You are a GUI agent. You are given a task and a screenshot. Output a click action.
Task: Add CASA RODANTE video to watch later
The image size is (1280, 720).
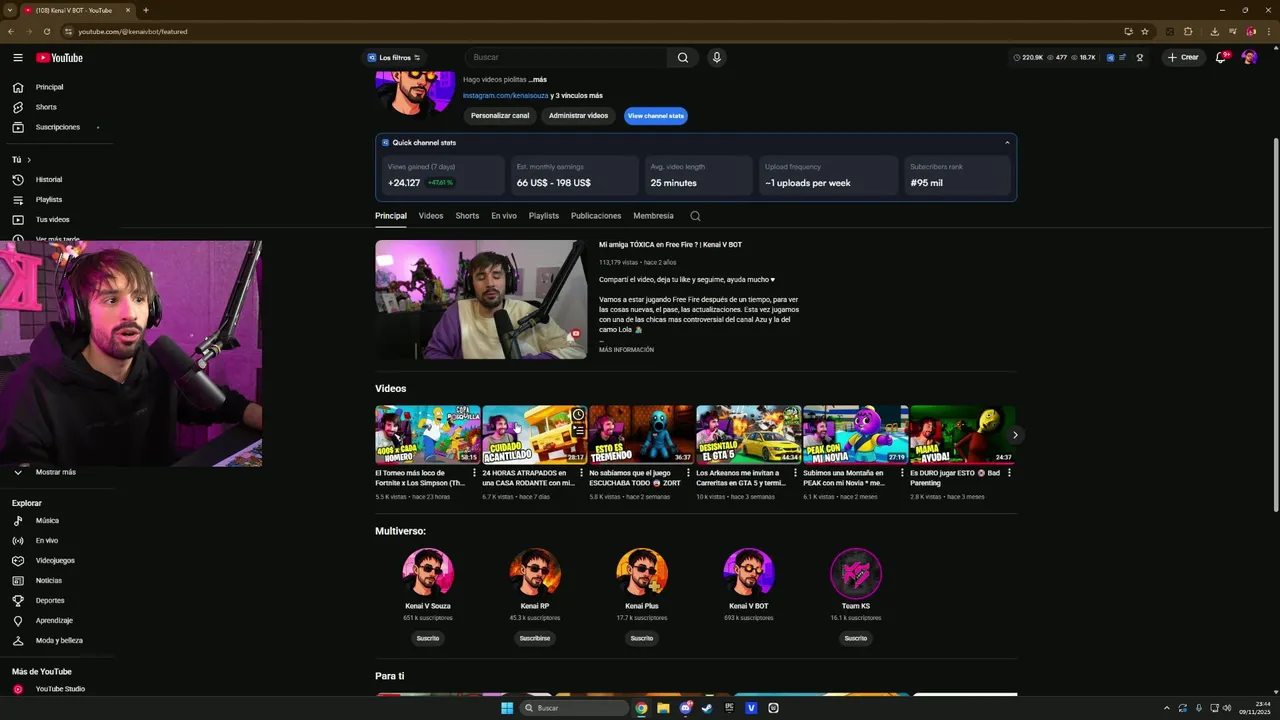tap(578, 414)
